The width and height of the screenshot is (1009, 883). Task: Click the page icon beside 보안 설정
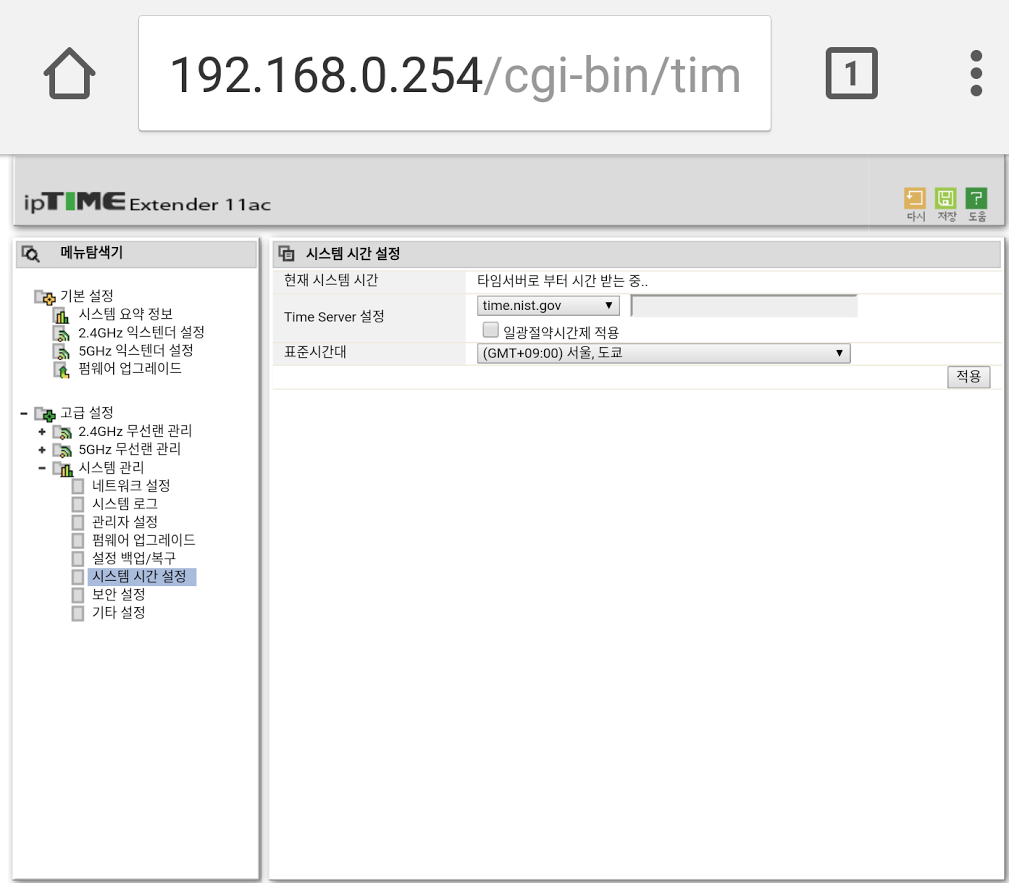pos(78,595)
